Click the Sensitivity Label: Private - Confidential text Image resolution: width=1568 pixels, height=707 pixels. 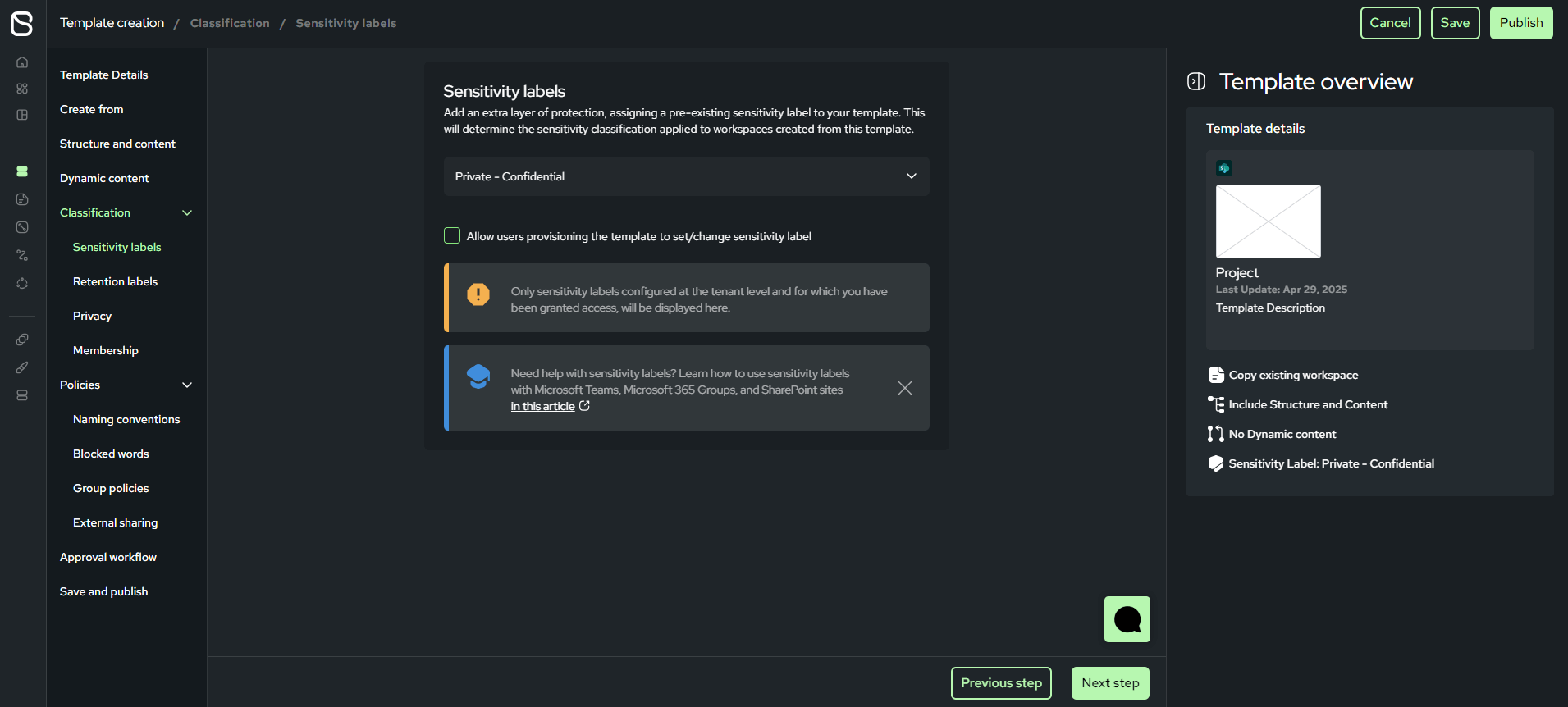(1331, 463)
